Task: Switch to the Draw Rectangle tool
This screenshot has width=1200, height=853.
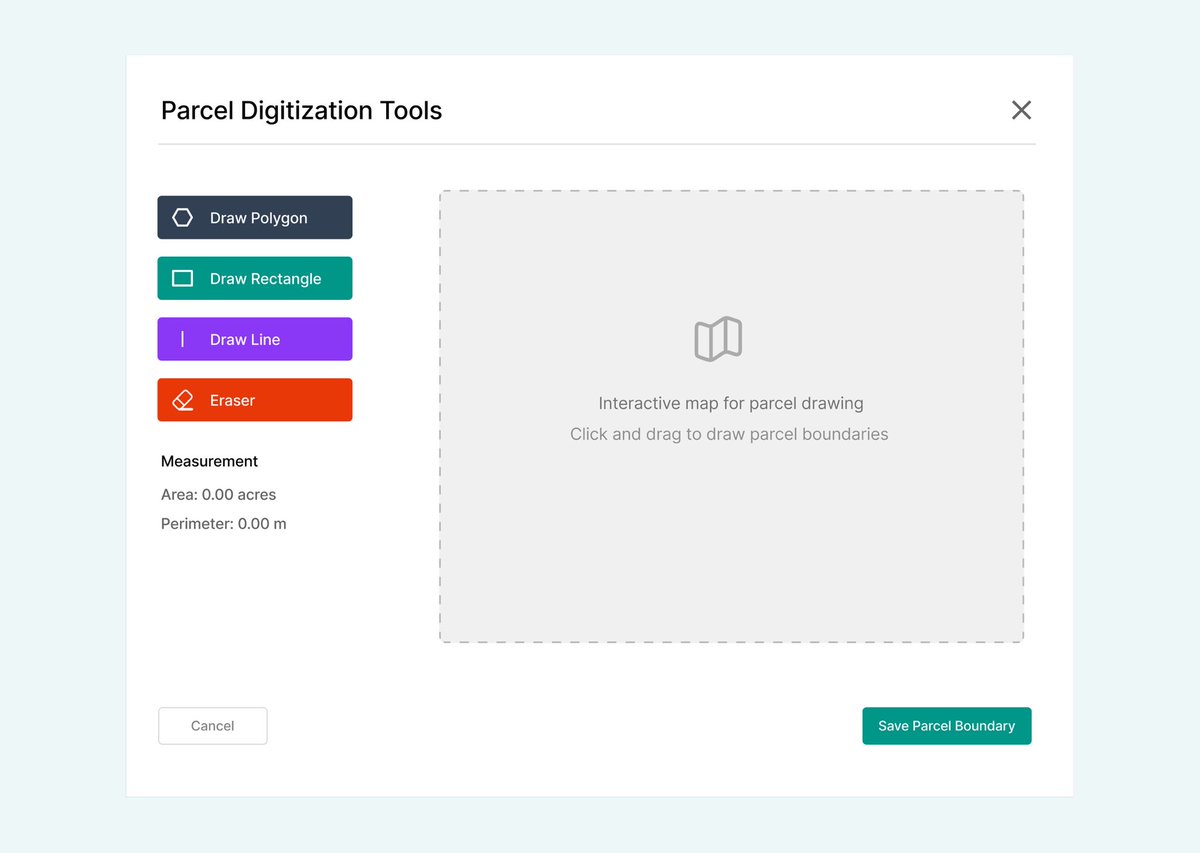Action: [x=254, y=278]
